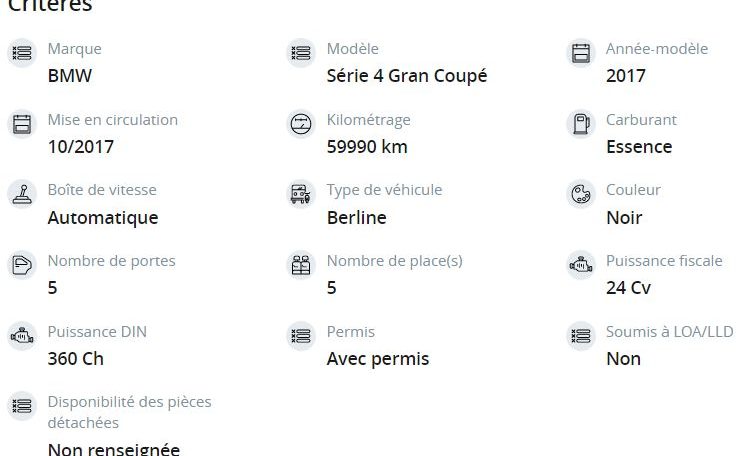
Task: Click the list icon for Soumis à LOA/LLD
Action: click(581, 336)
